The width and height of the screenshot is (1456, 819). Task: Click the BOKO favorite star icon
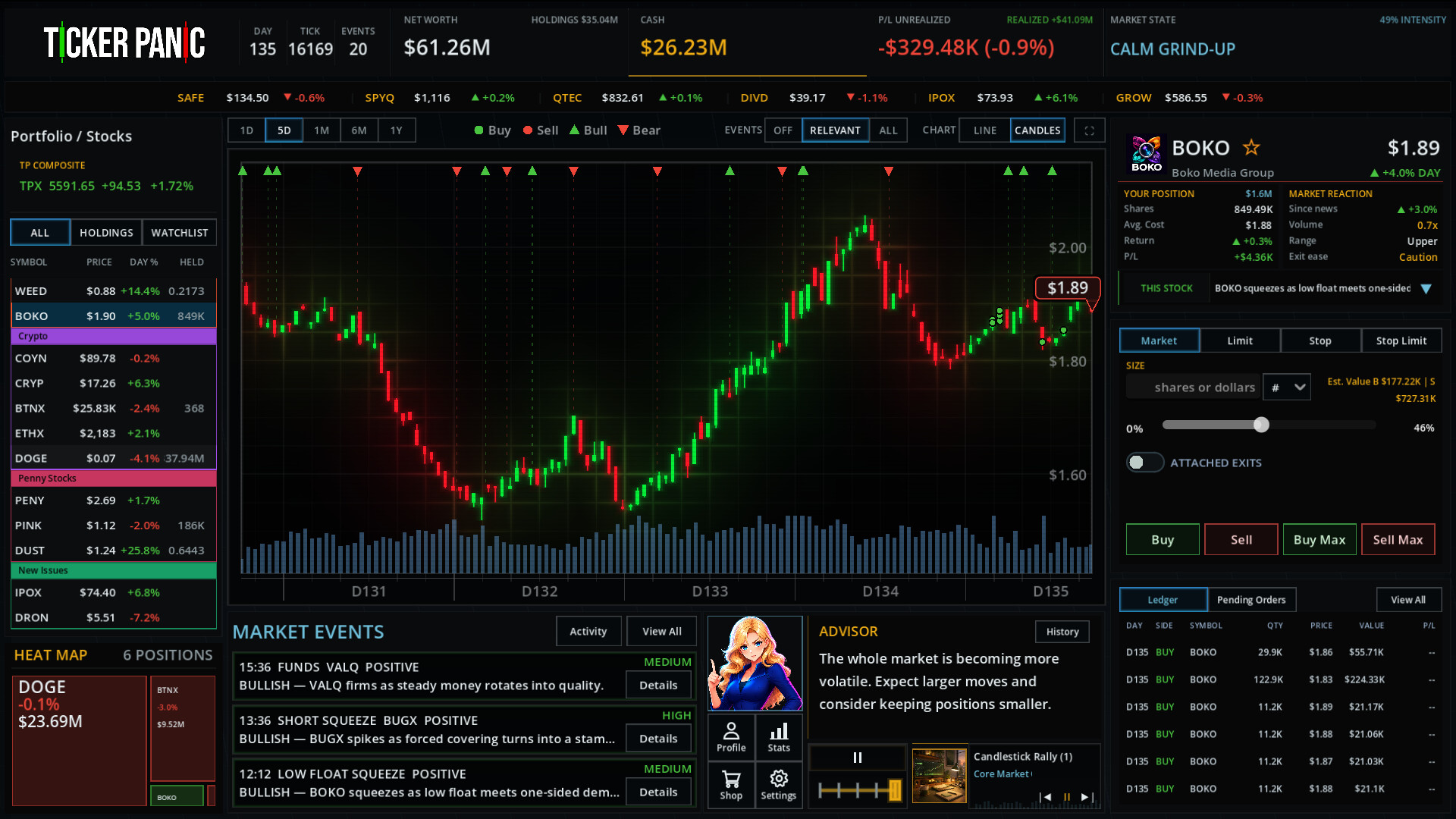1251,147
